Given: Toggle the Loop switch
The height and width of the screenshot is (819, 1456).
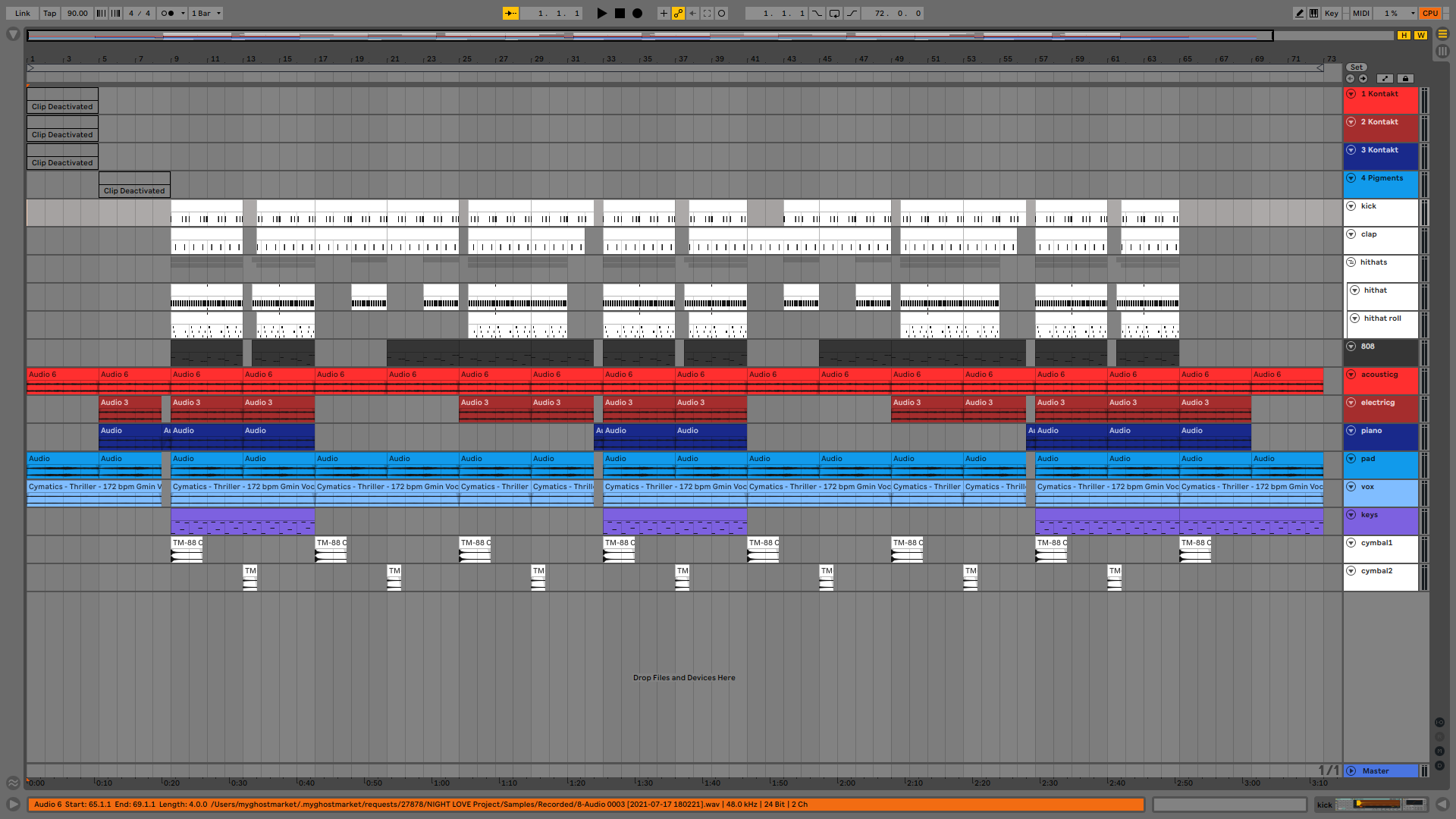Looking at the screenshot, I should pyautogui.click(x=834, y=13).
